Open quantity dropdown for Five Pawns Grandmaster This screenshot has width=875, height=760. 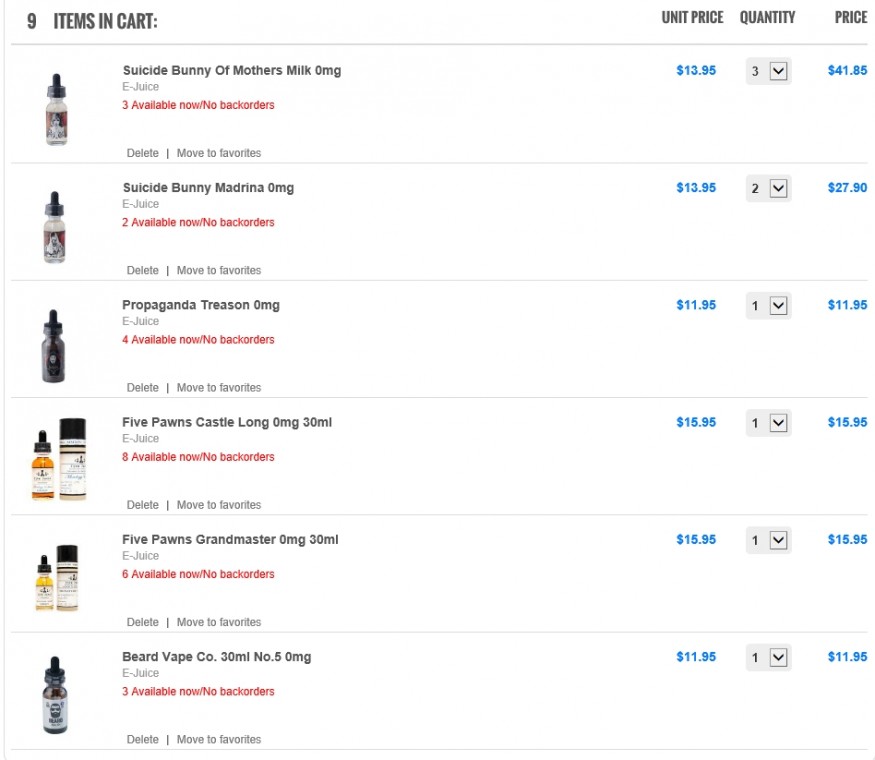click(x=768, y=540)
